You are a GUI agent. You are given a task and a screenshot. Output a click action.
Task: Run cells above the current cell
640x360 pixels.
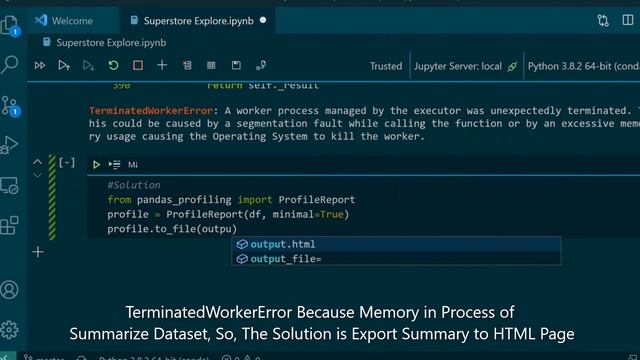coord(64,65)
